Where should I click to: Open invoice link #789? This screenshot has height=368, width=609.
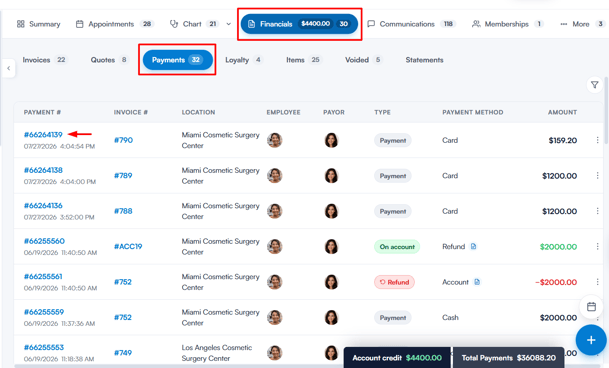click(x=123, y=176)
